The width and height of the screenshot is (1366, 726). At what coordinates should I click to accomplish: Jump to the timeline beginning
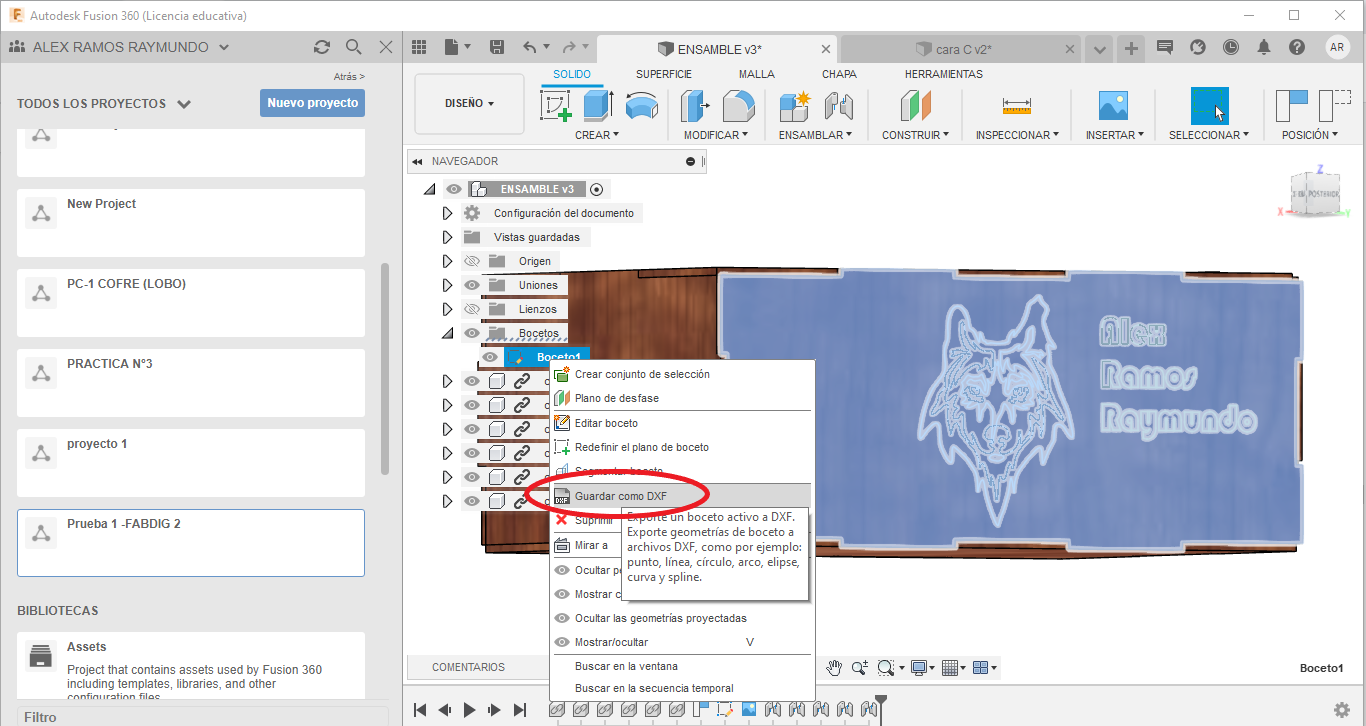point(420,710)
